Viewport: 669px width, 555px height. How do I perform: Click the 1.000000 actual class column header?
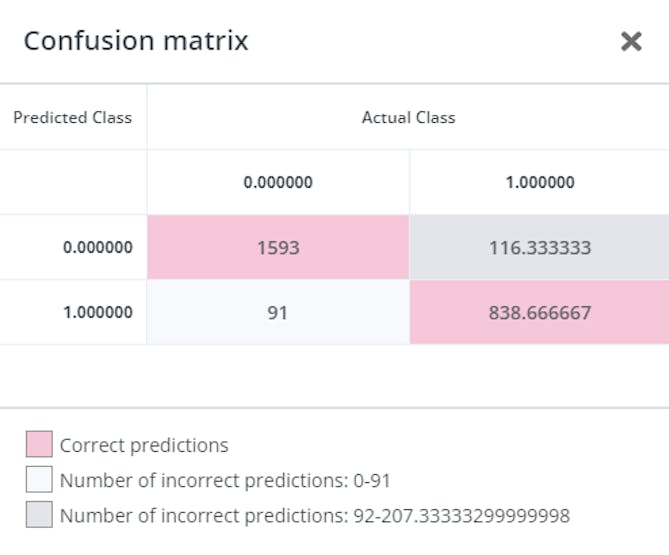(x=540, y=182)
